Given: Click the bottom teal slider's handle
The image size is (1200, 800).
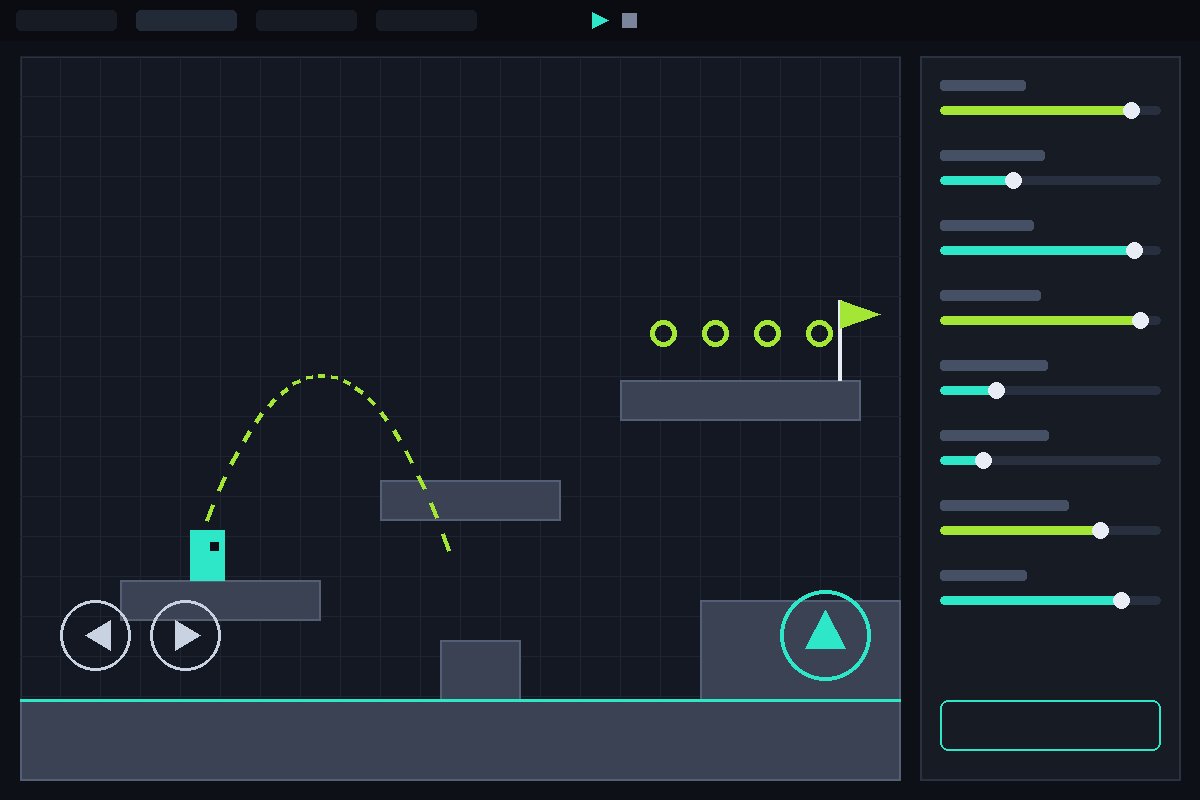Looking at the screenshot, I should 1121,600.
